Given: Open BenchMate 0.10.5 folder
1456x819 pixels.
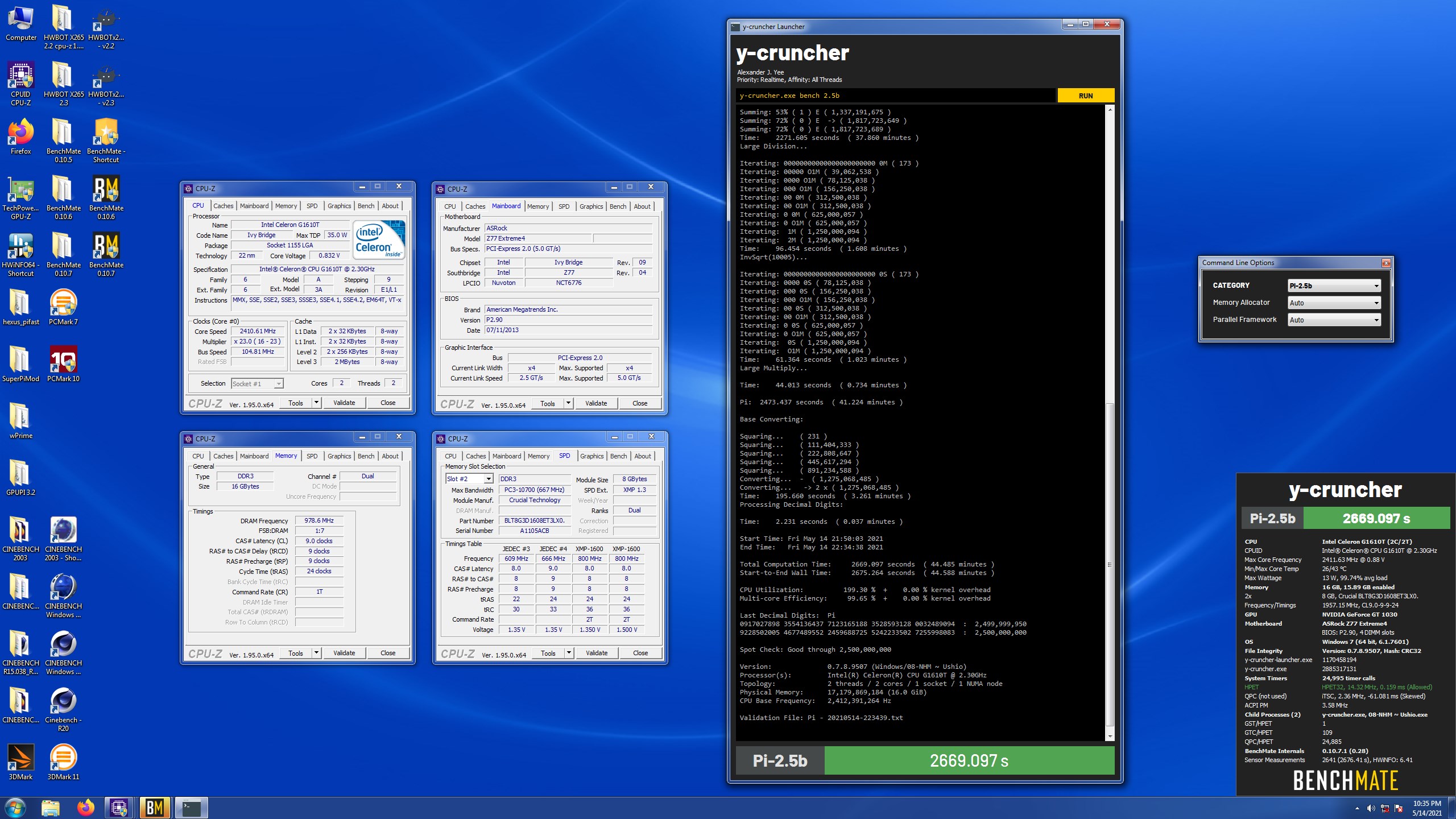Looking at the screenshot, I should tap(63, 140).
